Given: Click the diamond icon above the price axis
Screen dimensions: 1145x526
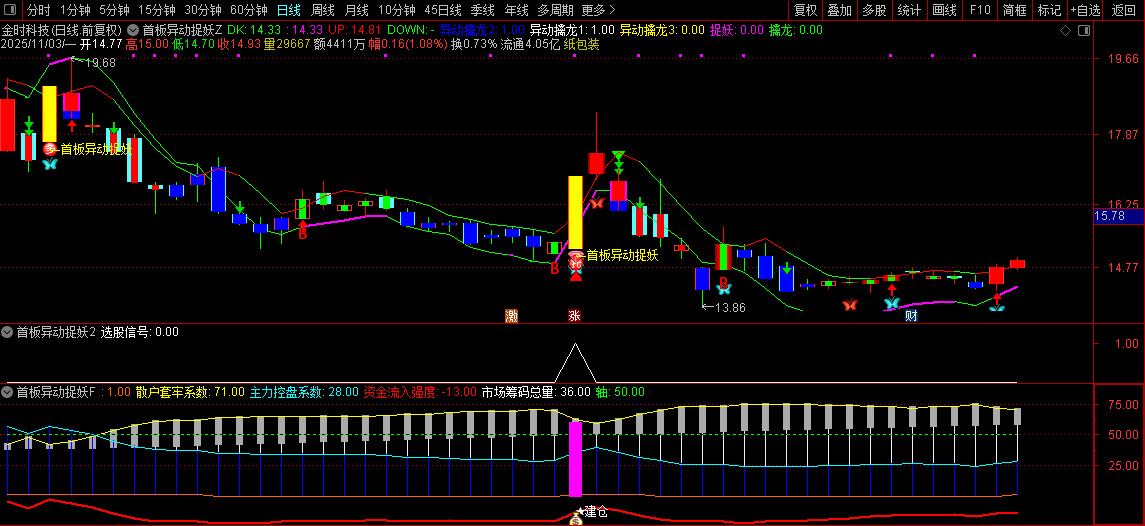Looking at the screenshot, I should click(1065, 30).
